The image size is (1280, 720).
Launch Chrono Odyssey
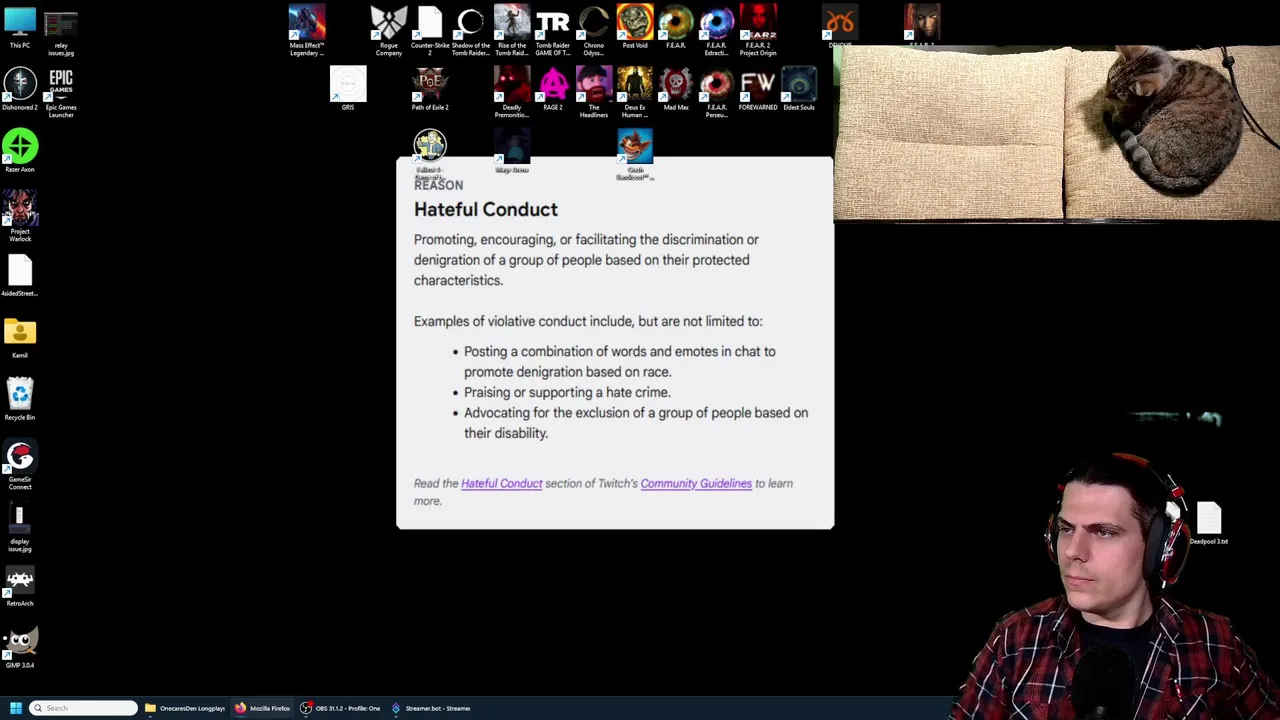click(x=594, y=31)
